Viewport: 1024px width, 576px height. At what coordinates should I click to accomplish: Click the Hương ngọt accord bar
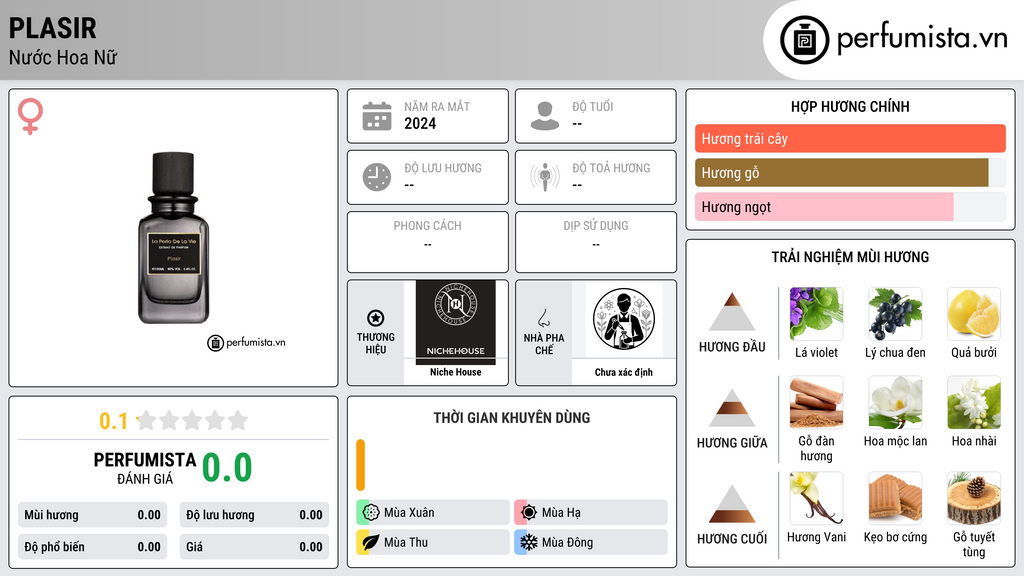tap(850, 206)
